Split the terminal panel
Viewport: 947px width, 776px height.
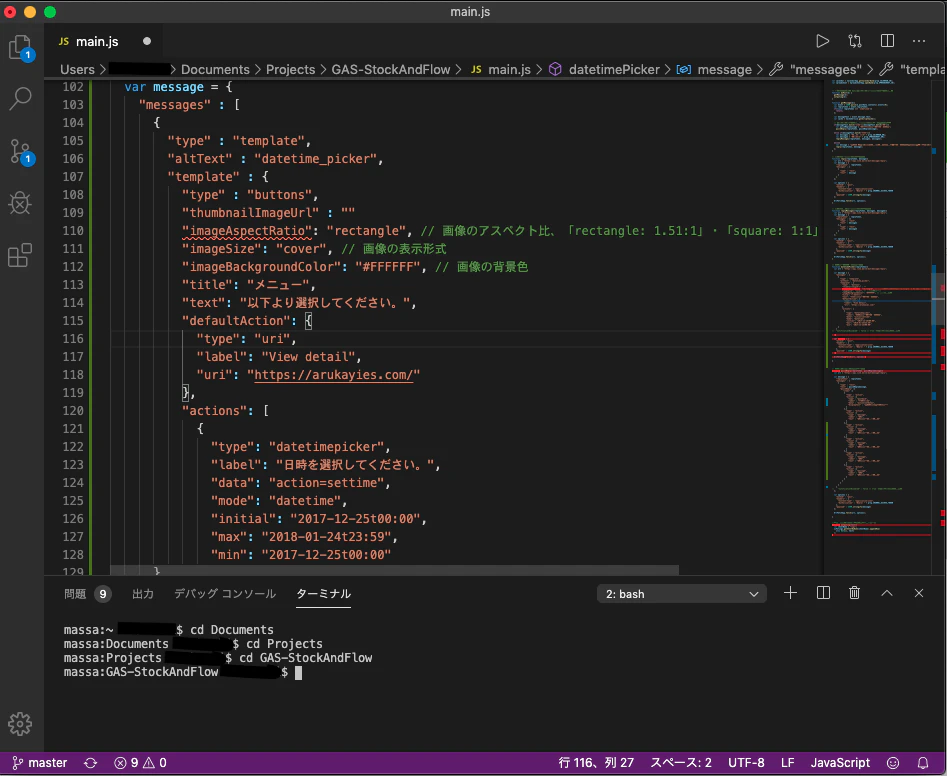pyautogui.click(x=823, y=593)
